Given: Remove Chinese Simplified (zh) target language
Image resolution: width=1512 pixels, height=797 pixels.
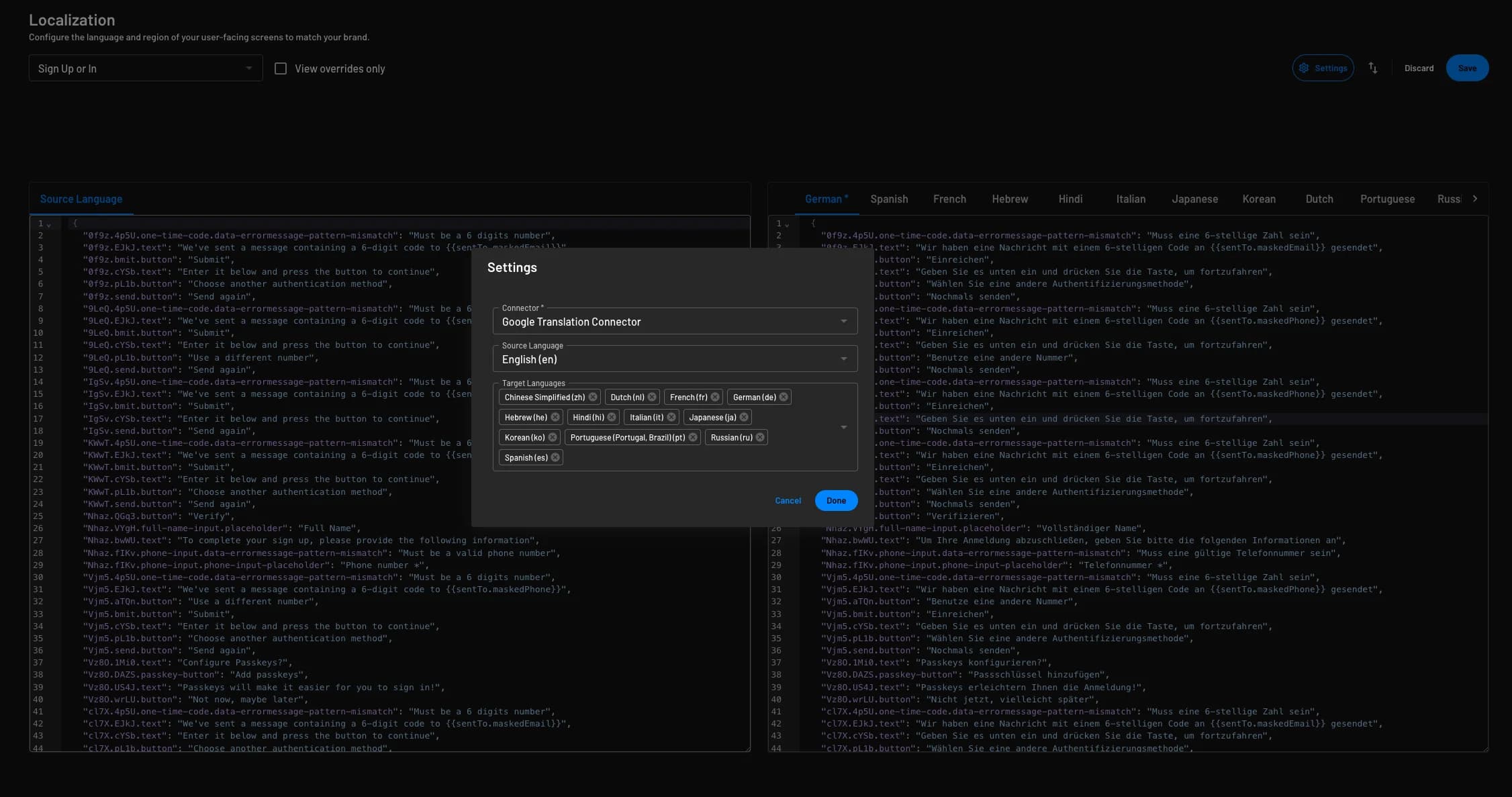Looking at the screenshot, I should [x=592, y=397].
